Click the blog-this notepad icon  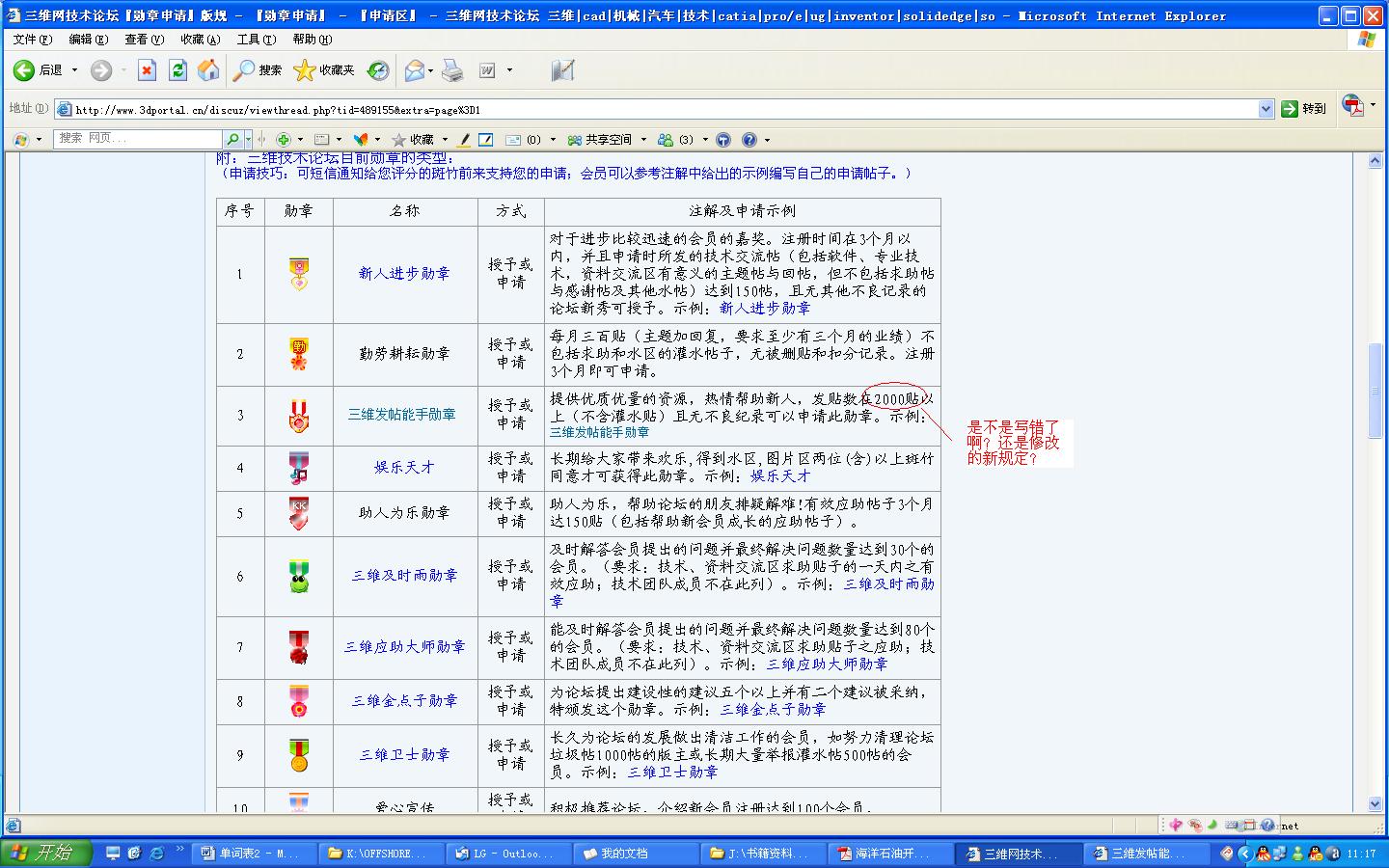point(486,140)
